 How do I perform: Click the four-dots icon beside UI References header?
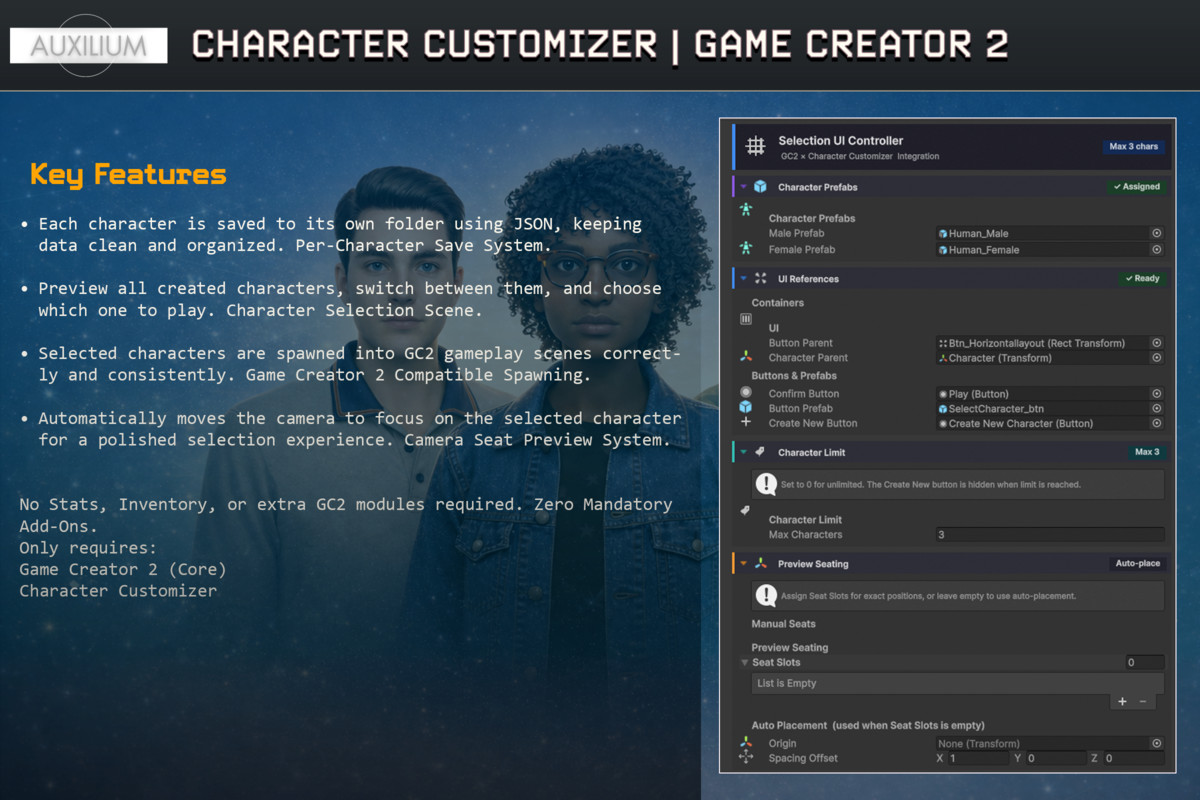pos(761,279)
